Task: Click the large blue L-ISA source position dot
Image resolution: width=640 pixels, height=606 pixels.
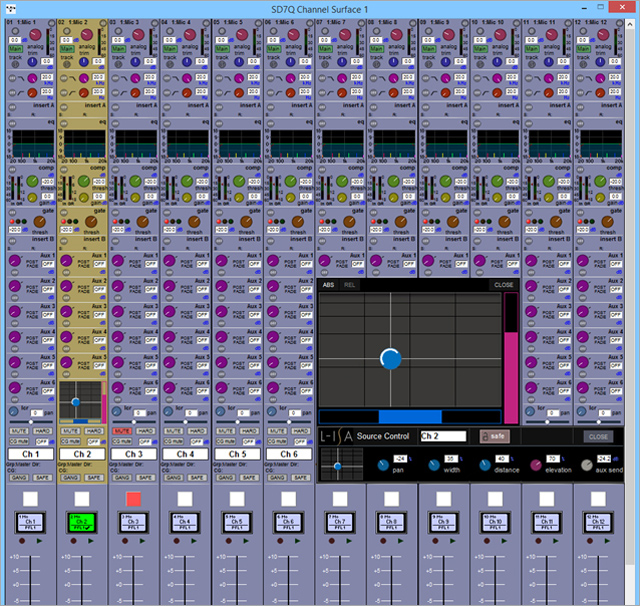Action: tap(391, 359)
